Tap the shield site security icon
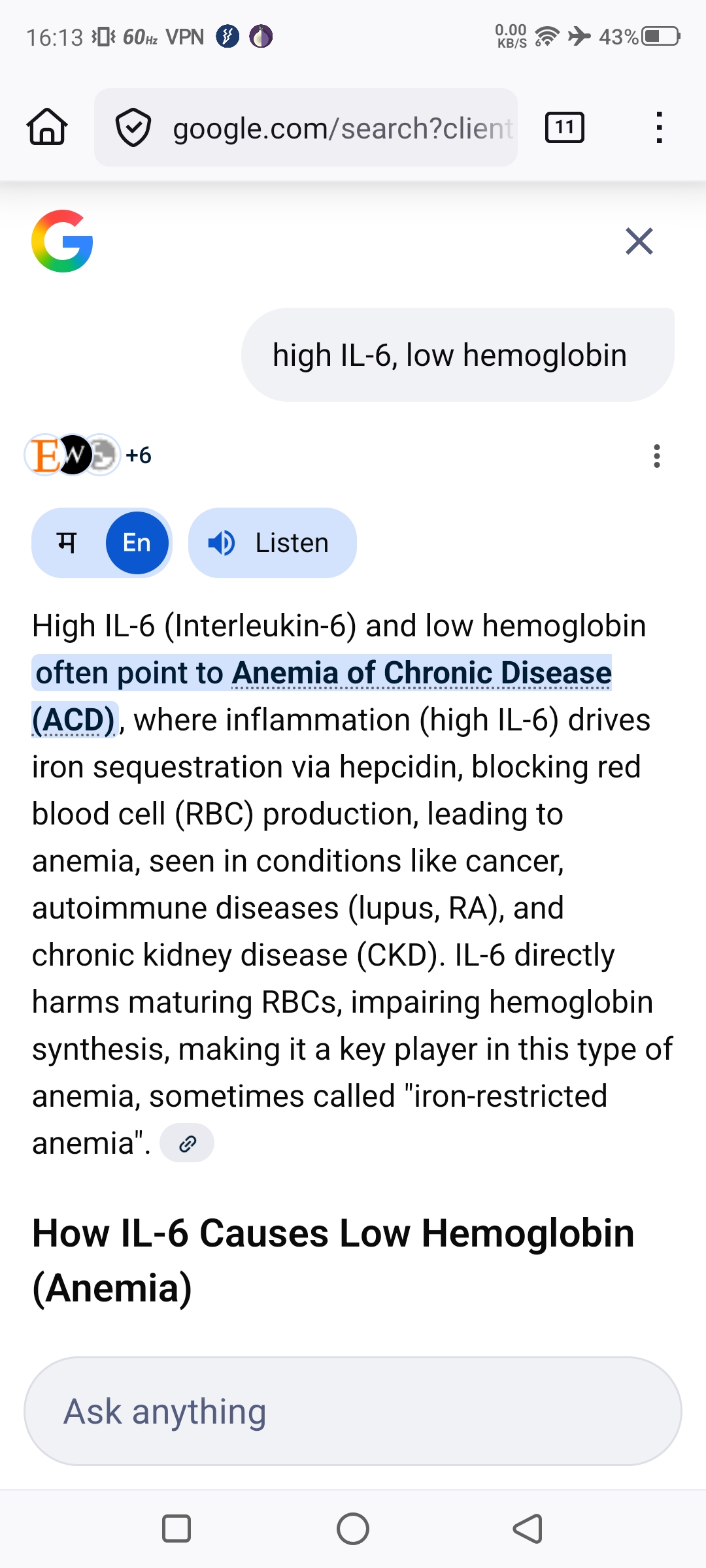 click(x=133, y=128)
